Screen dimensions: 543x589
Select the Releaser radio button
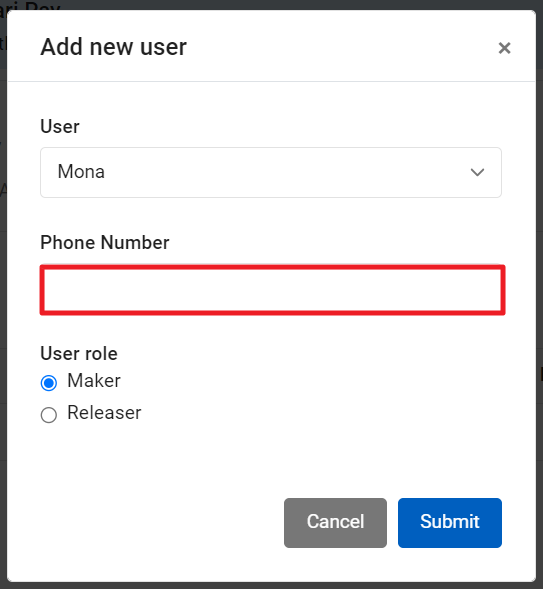49,415
